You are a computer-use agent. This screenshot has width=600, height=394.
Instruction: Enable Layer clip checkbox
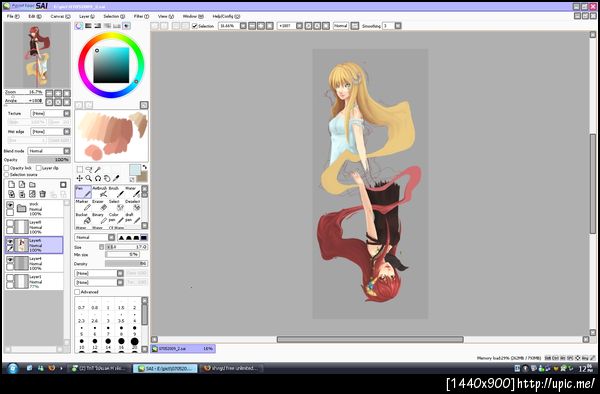click(x=39, y=168)
